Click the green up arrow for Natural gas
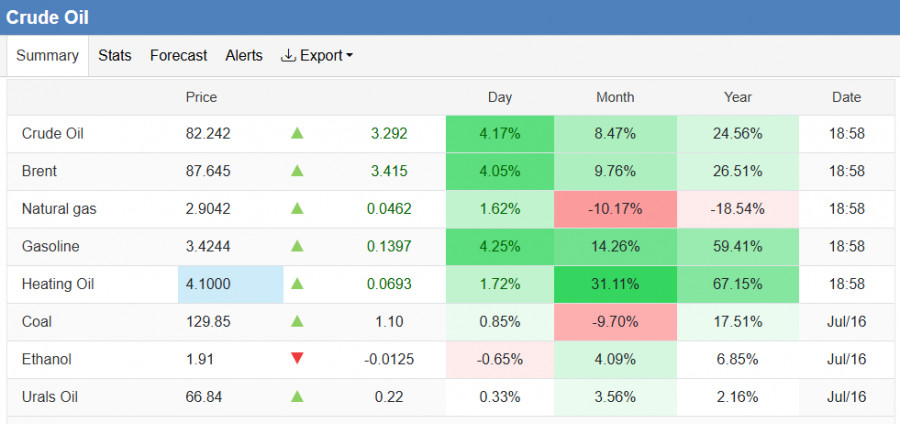Viewport: 900px width, 424px height. pos(297,209)
